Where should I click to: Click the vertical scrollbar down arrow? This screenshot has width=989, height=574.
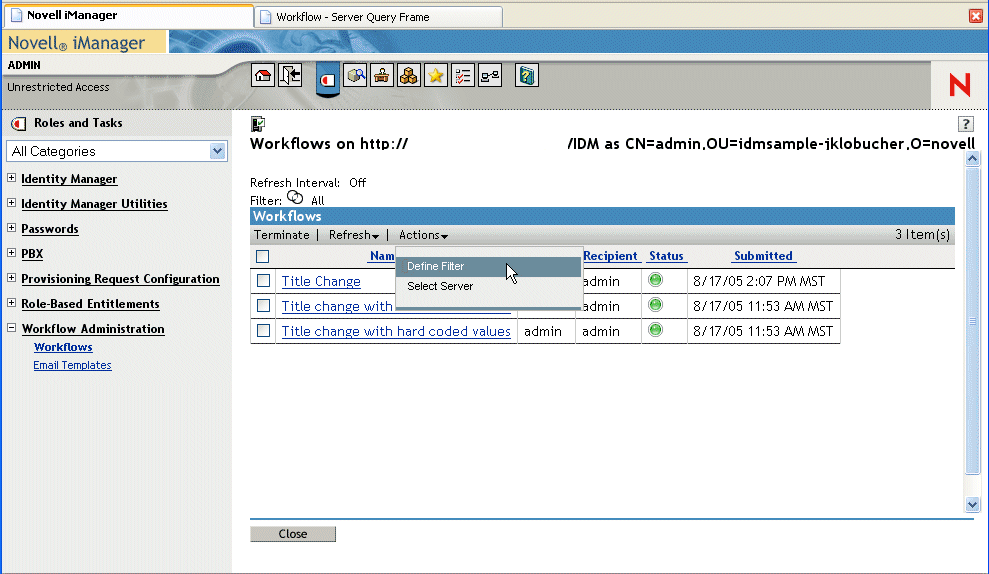click(x=972, y=505)
